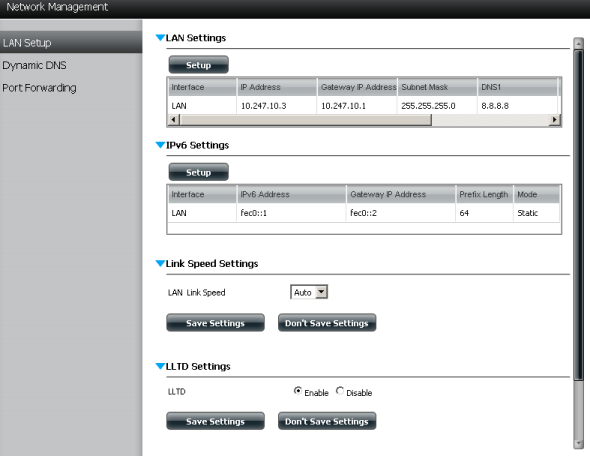590x456 pixels.
Task: Select the LLTD Disable radio button
Action: (340, 391)
